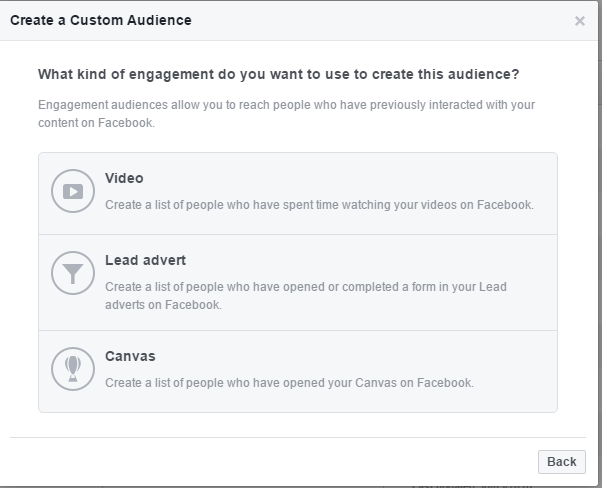
Task: Click 'content on Facebook.' in intro paragraph
Action: (x=97, y=123)
